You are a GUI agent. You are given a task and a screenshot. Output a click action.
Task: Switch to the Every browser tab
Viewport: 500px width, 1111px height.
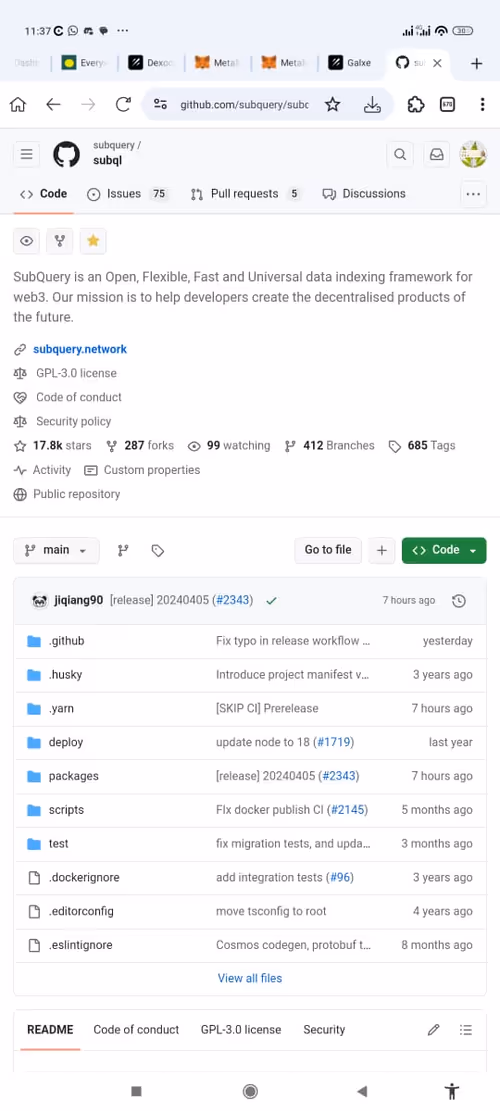point(85,63)
